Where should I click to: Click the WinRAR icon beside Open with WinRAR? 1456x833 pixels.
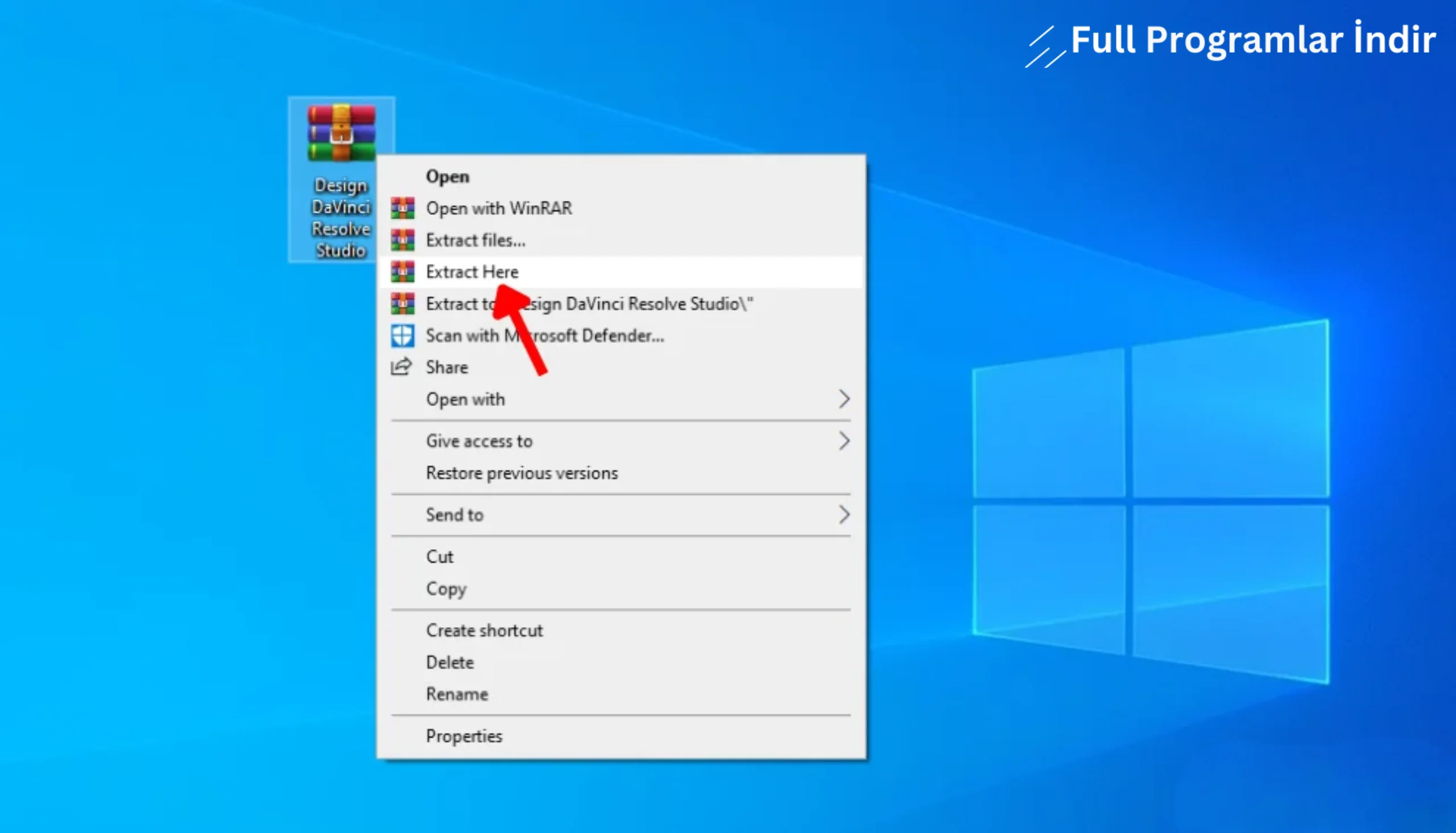pos(402,208)
